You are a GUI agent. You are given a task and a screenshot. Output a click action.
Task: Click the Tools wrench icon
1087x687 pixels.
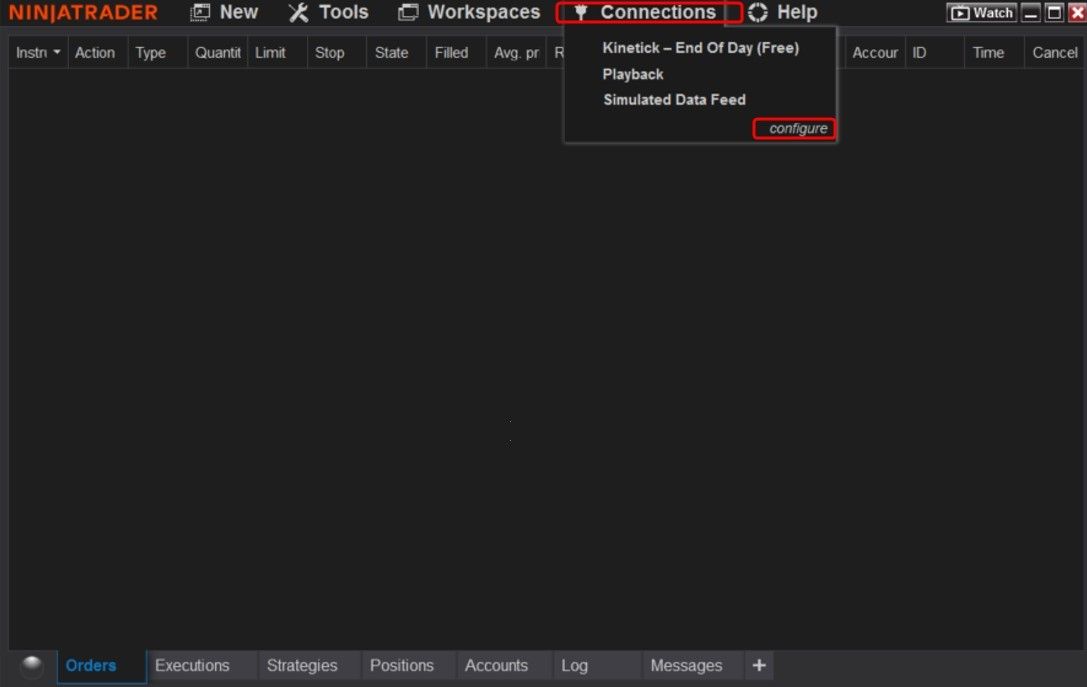(x=299, y=12)
